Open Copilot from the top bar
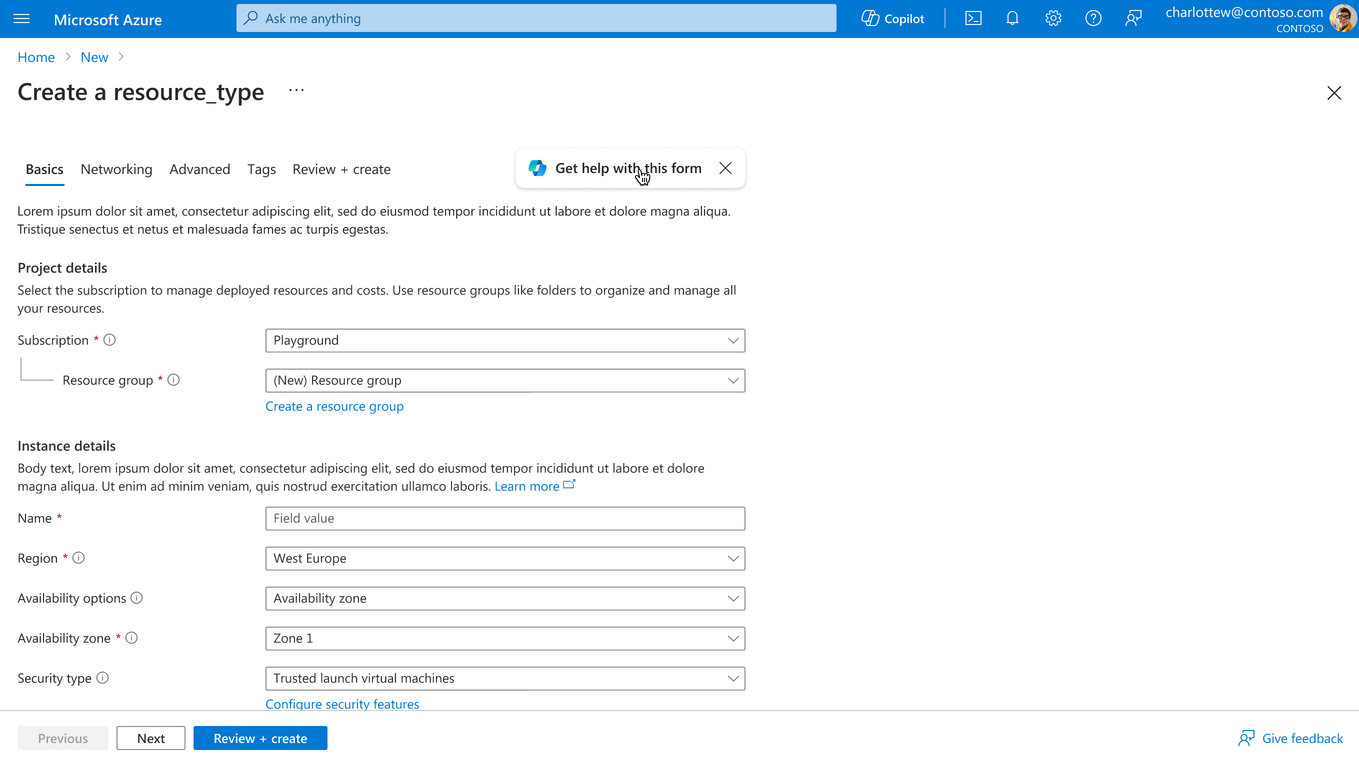Screen dimensions: 1359x763 [891, 18]
